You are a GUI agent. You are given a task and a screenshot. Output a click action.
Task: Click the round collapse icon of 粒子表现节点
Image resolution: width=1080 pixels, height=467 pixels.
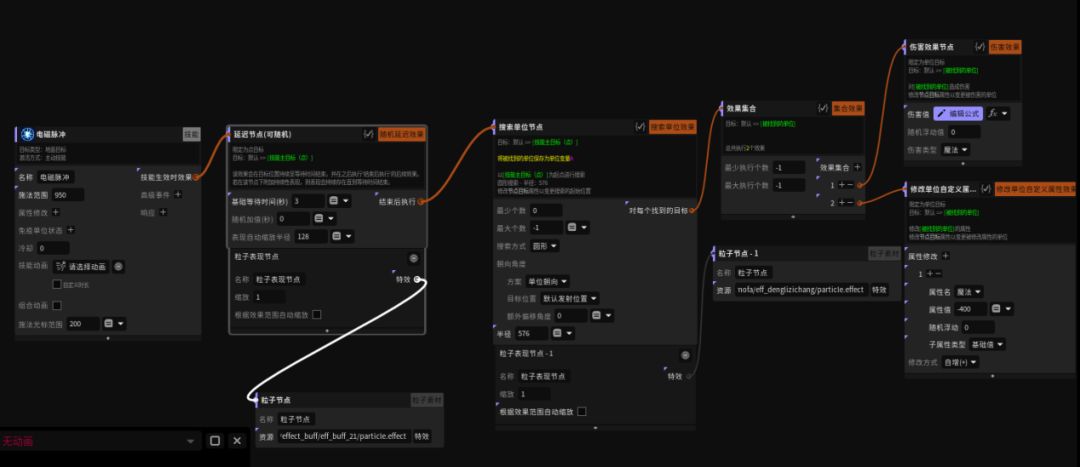tap(413, 258)
